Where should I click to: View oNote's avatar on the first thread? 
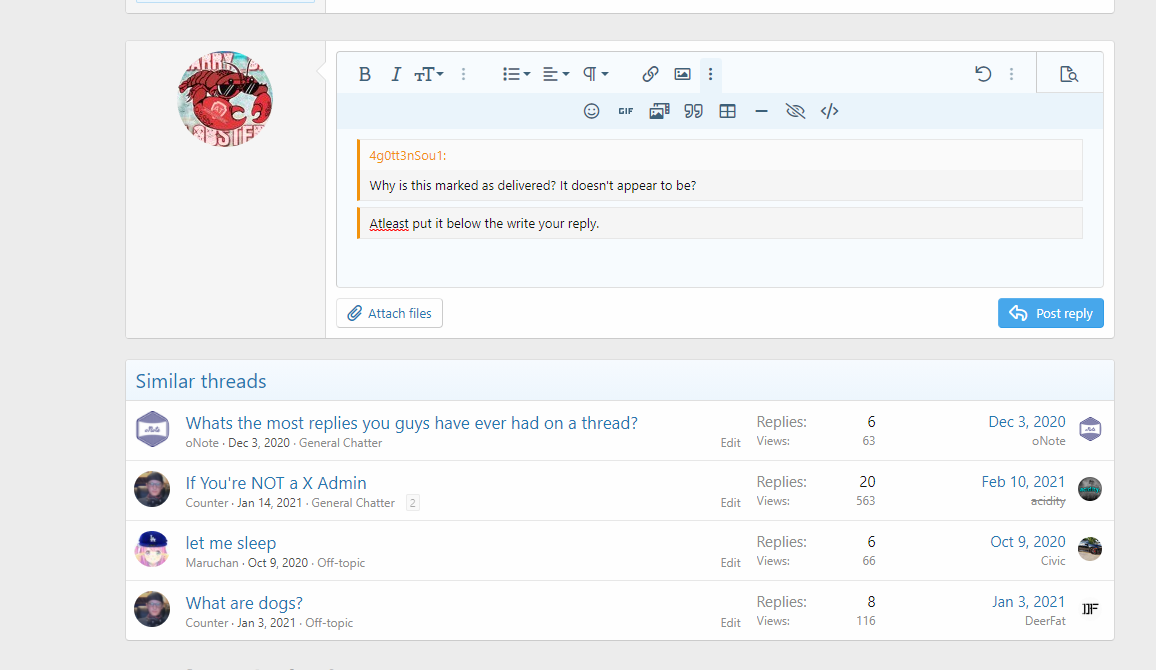(153, 429)
